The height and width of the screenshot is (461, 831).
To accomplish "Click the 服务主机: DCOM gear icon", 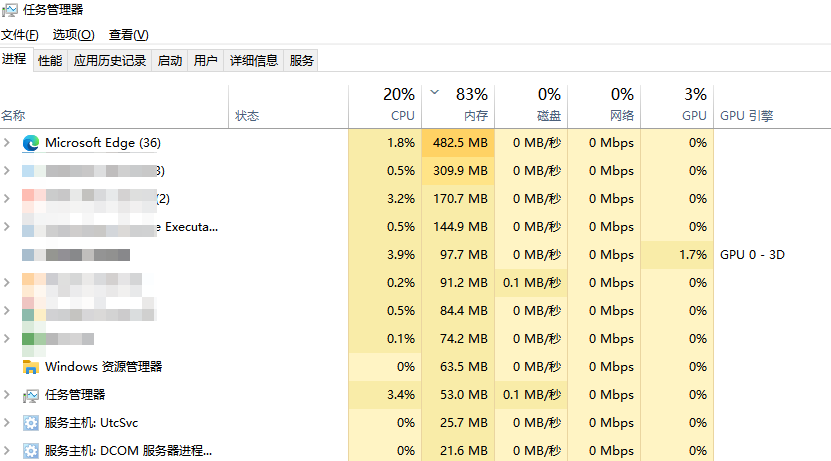I will (x=31, y=451).
